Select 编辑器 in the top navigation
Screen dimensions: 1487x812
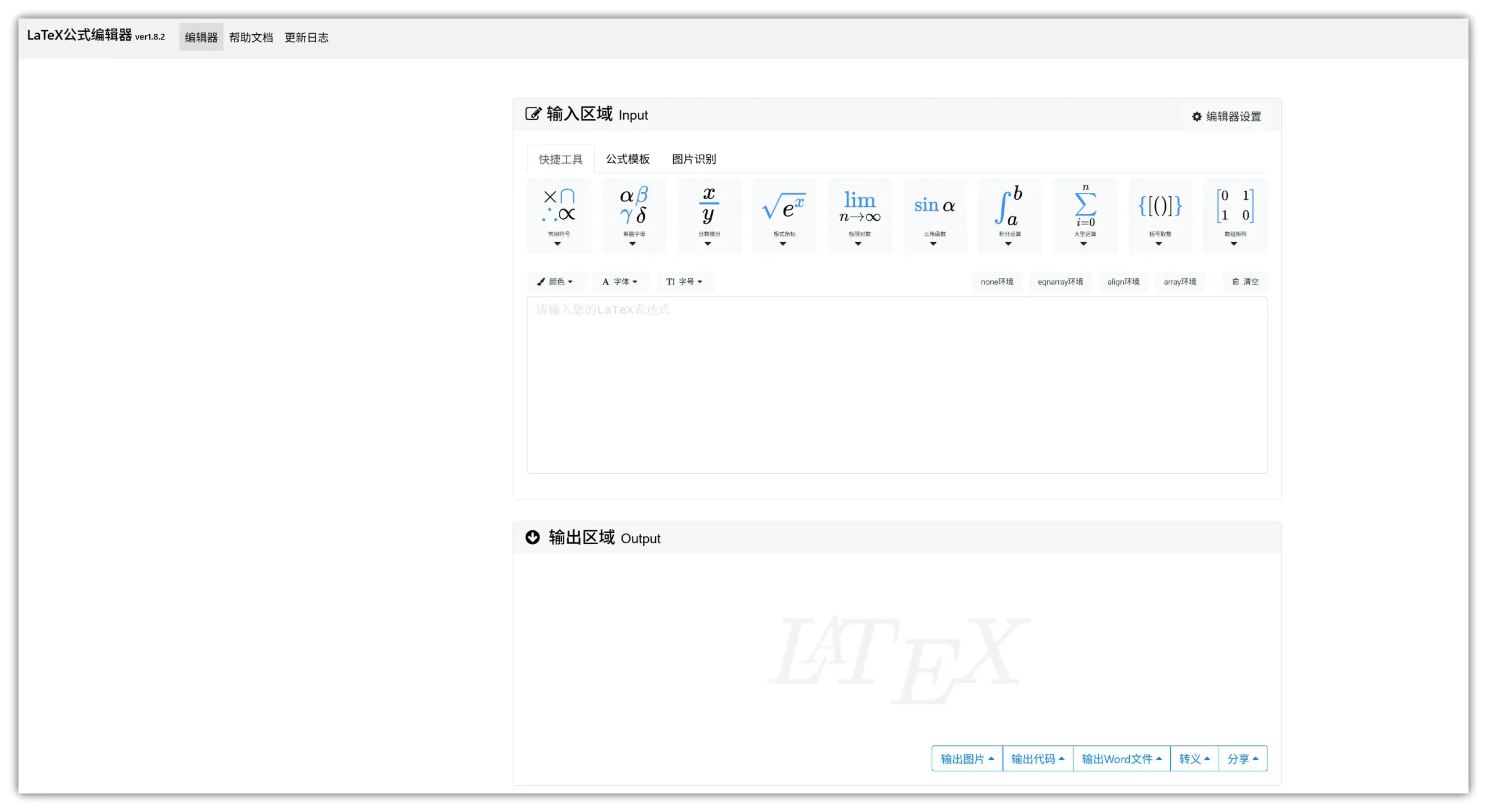201,37
